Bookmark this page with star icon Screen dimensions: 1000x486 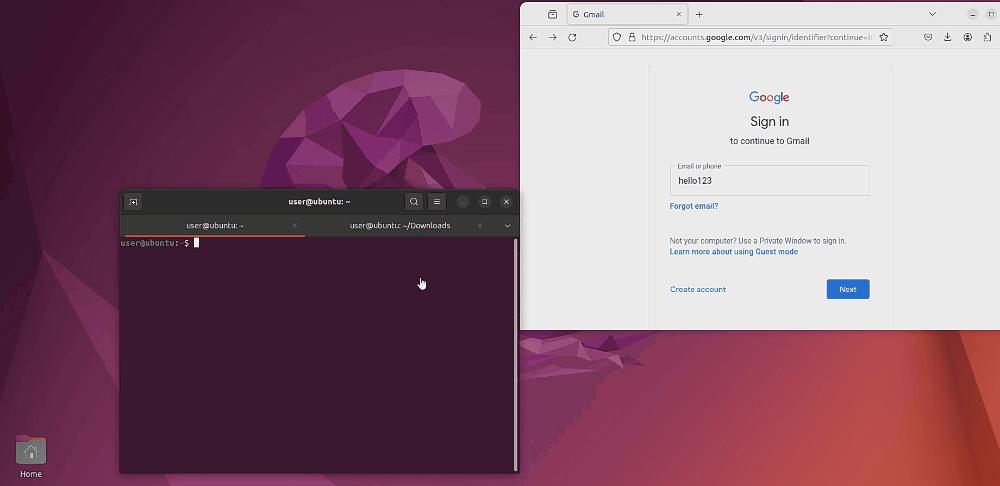[x=883, y=38]
